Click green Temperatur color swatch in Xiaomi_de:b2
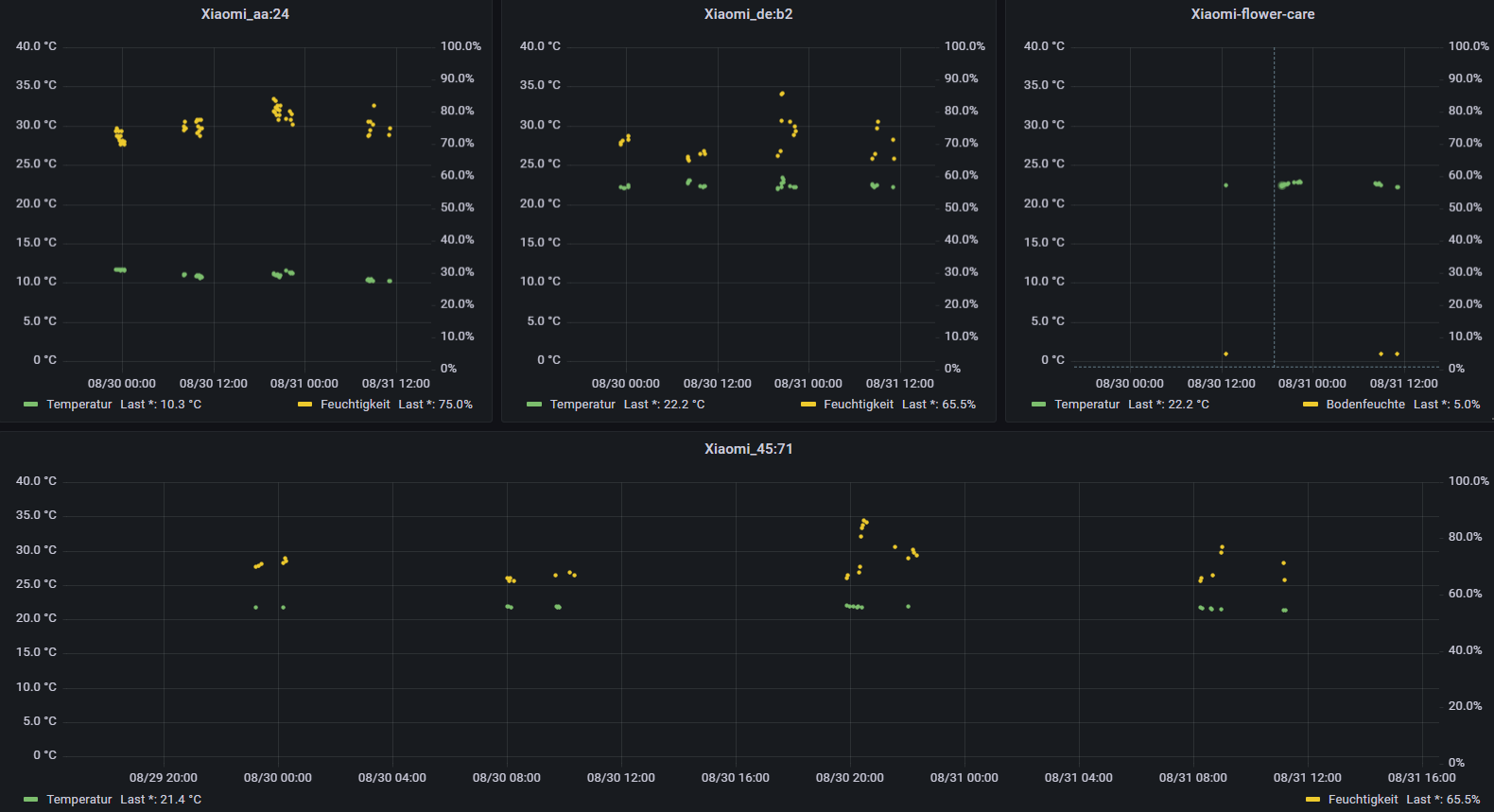The height and width of the screenshot is (812, 1494). pyautogui.click(x=534, y=405)
